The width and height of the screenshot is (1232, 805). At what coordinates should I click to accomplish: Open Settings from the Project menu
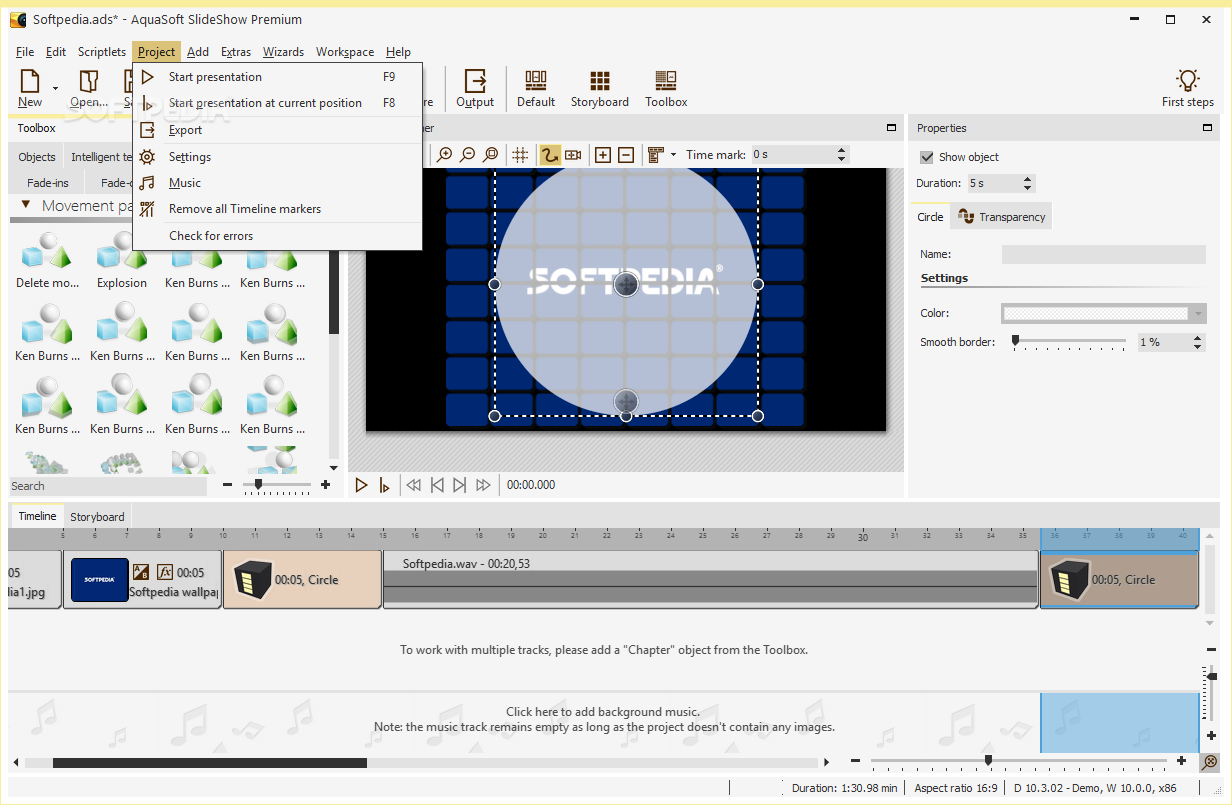[277, 157]
